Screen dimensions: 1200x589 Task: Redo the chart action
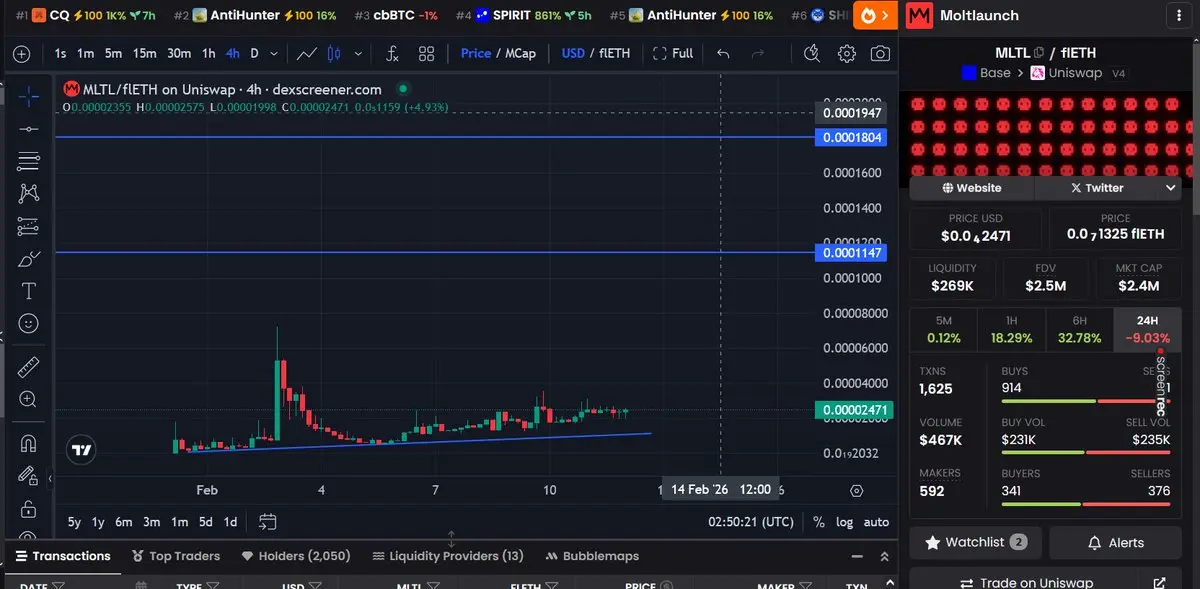pyautogui.click(x=758, y=53)
